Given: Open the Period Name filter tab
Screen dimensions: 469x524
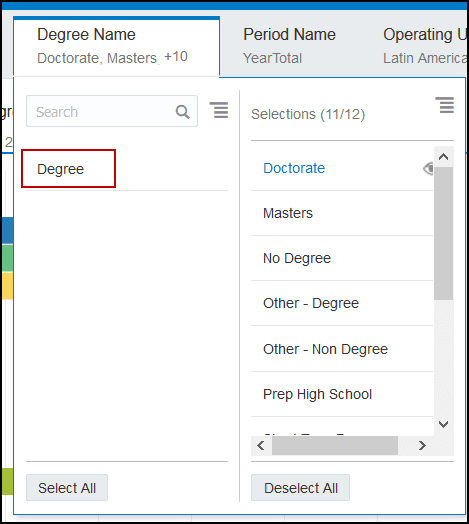Looking at the screenshot, I should 289,46.
